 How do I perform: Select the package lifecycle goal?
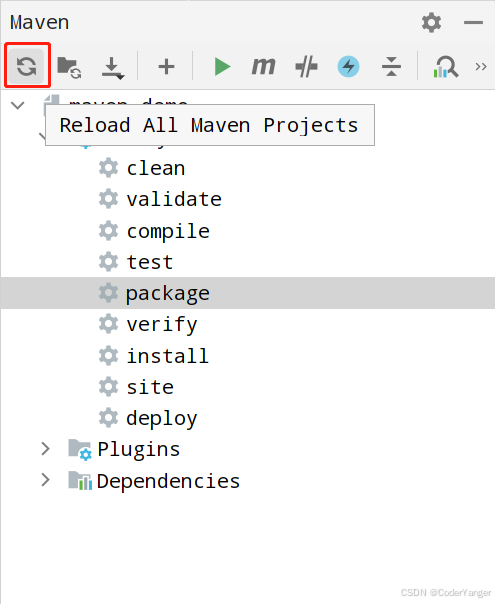coord(248,293)
